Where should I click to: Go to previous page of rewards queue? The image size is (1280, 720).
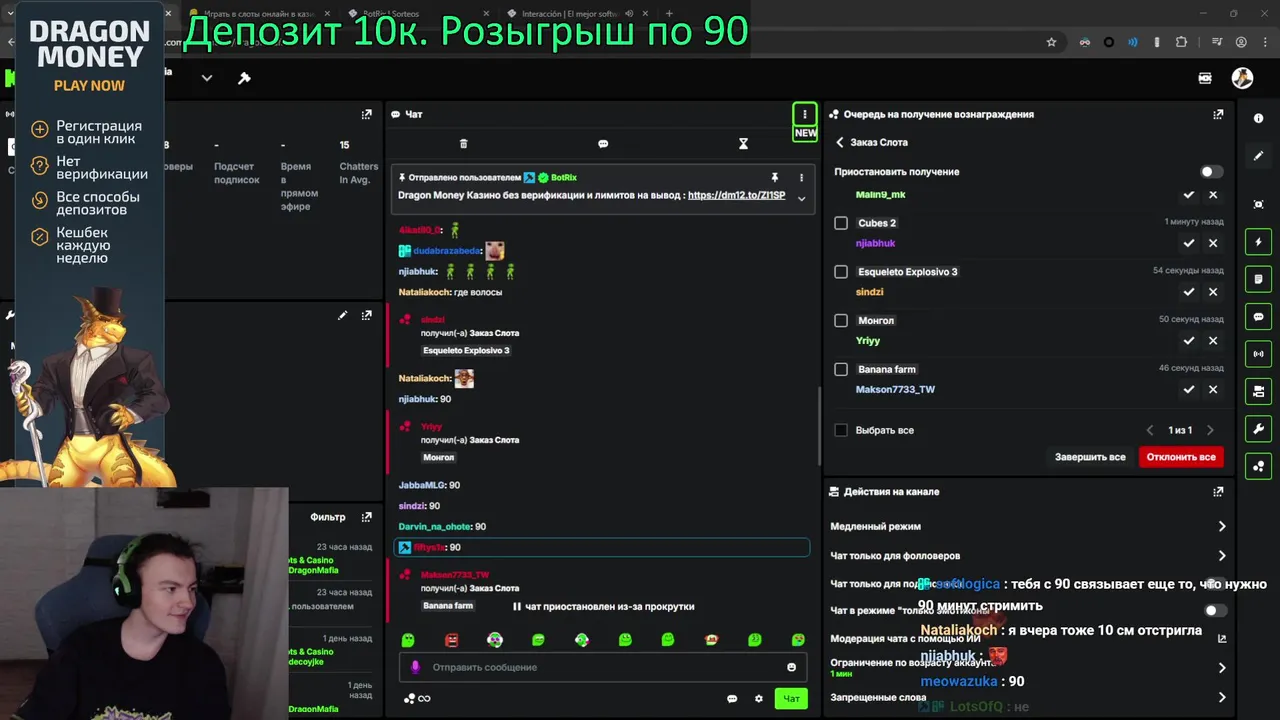click(1149, 430)
